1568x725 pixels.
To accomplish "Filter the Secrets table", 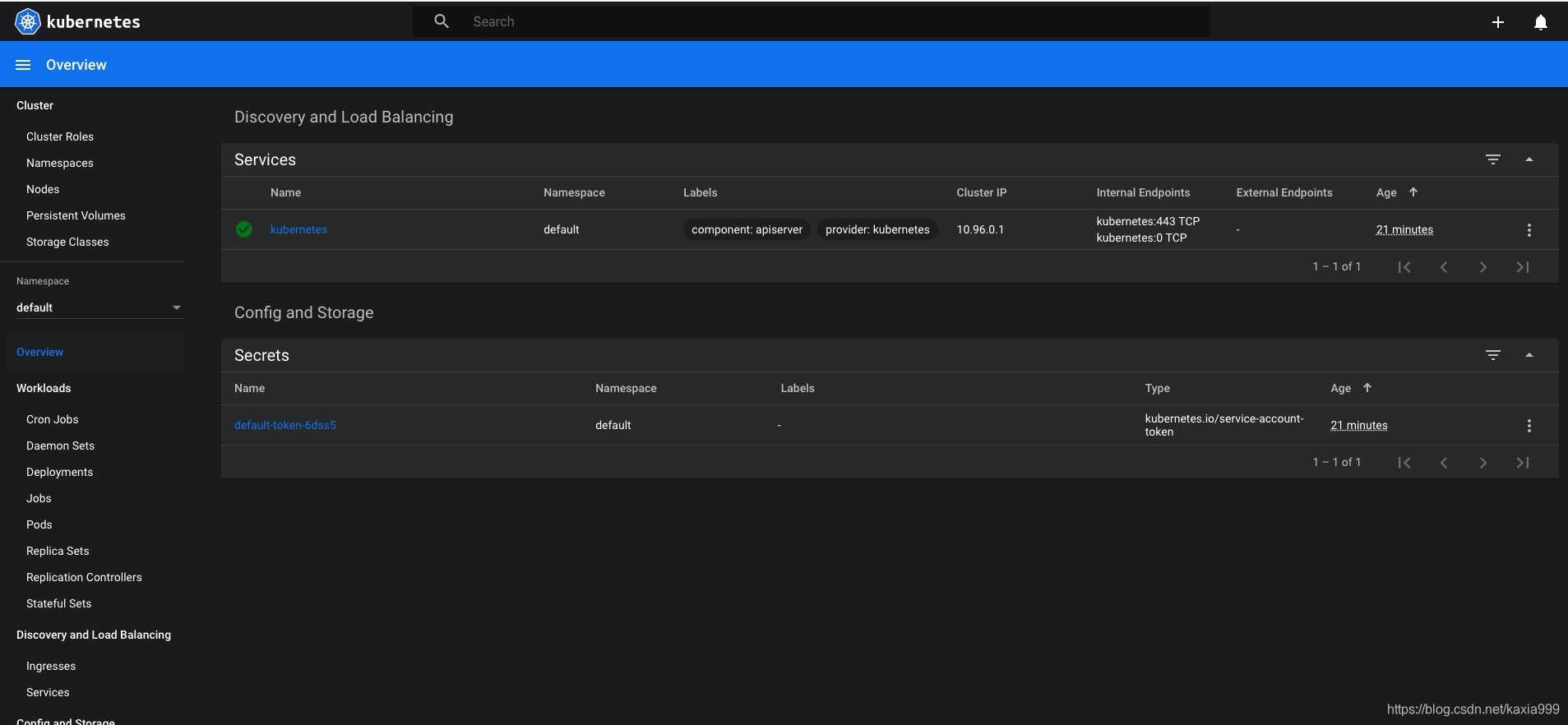I will click(1493, 355).
